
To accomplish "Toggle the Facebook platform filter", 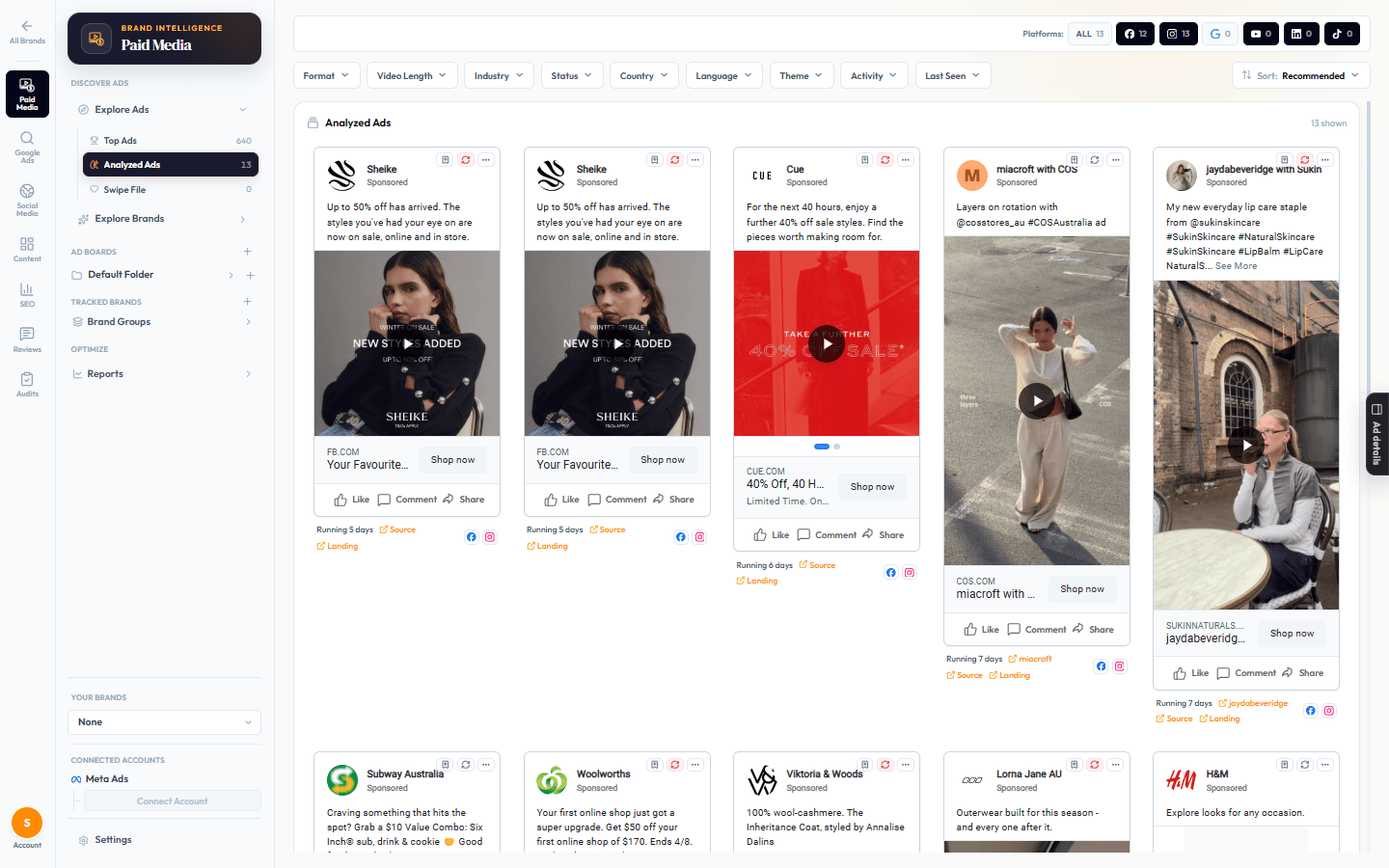I will point(1135,34).
